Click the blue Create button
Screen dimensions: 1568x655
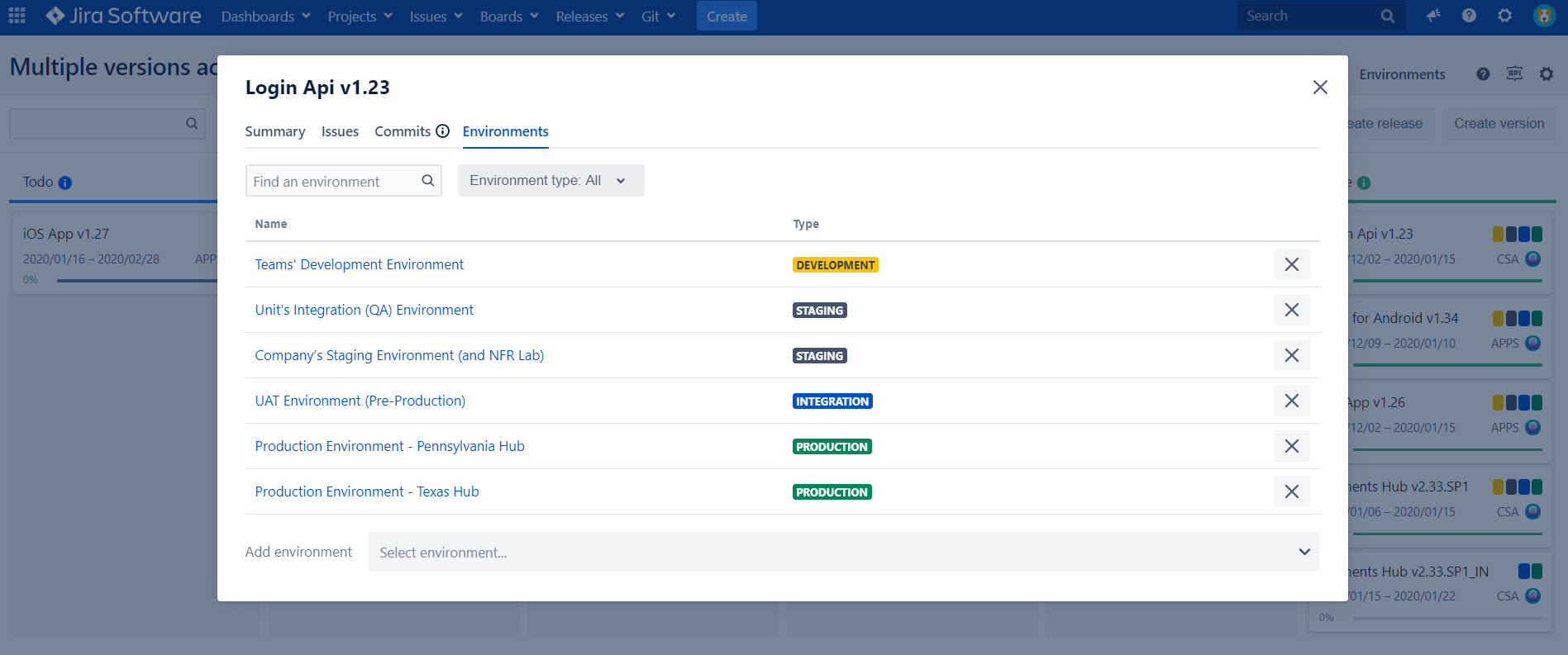click(727, 17)
